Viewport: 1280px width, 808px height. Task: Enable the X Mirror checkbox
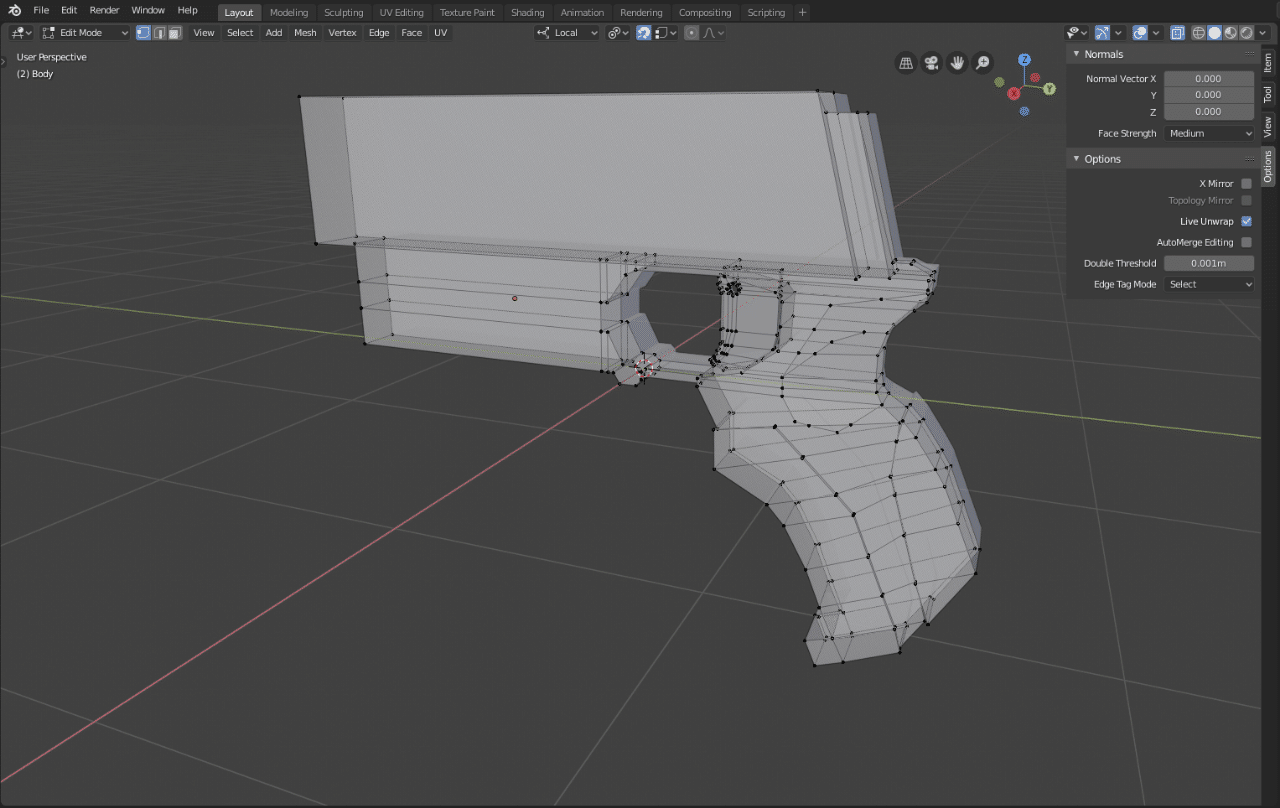coord(1246,184)
